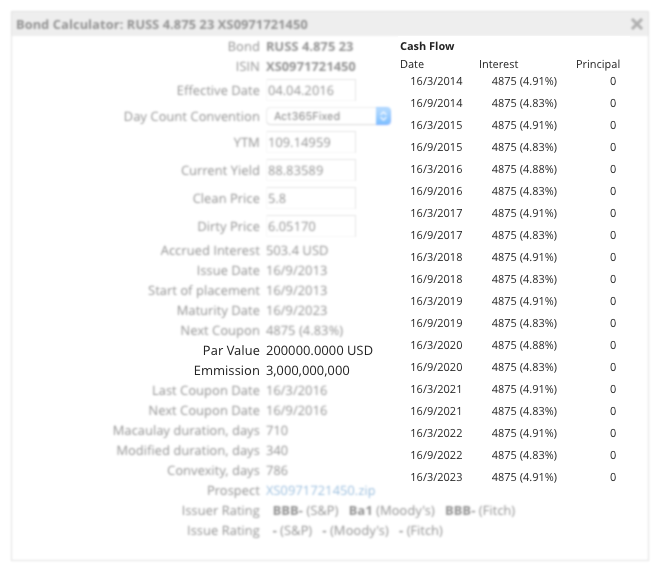The height and width of the screenshot is (572, 660).
Task: Select cash flow date 16/9/2021
Action: 436,411
